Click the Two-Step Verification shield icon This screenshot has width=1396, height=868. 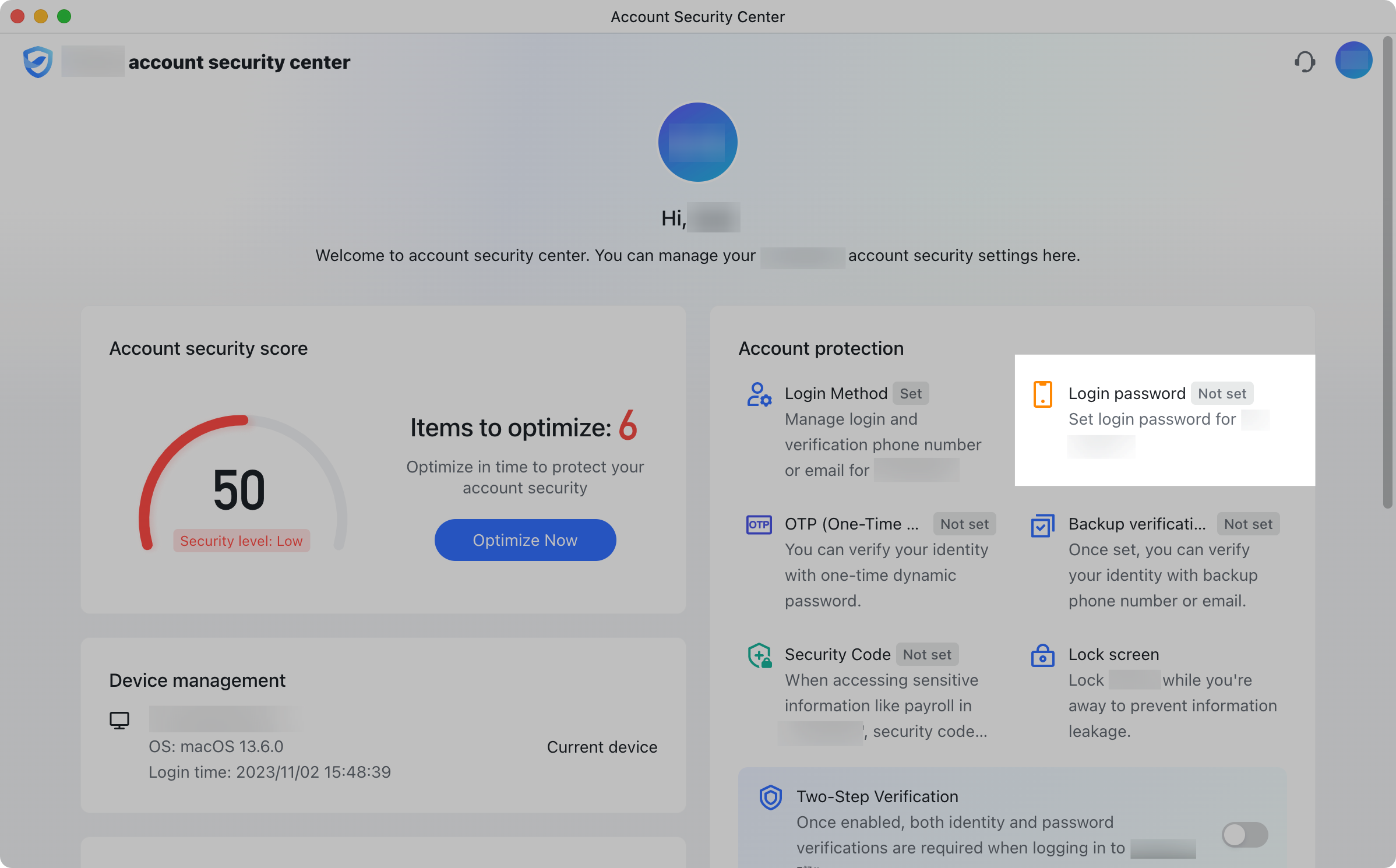pos(770,797)
